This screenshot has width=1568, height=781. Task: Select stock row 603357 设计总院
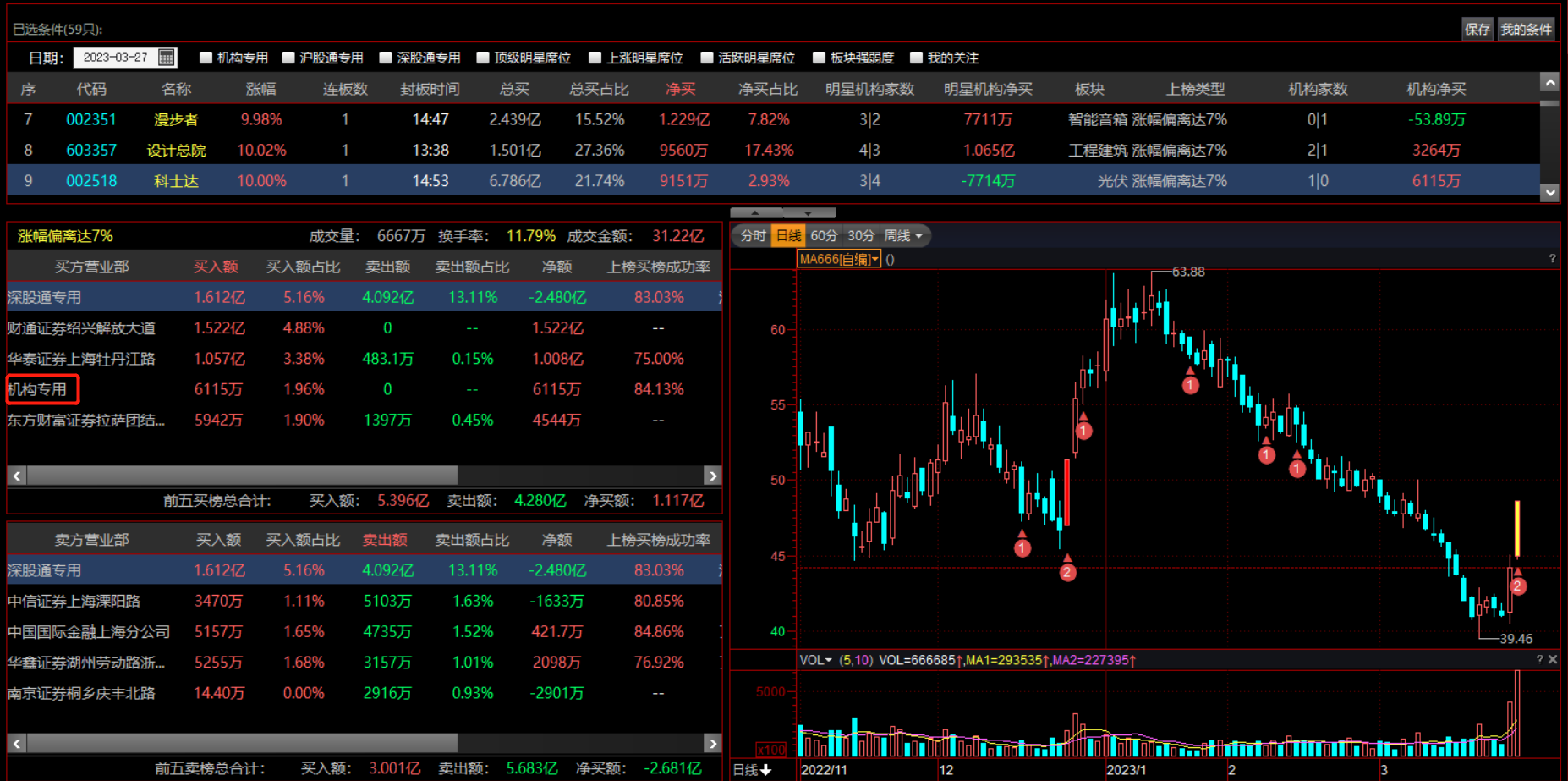[x=773, y=150]
